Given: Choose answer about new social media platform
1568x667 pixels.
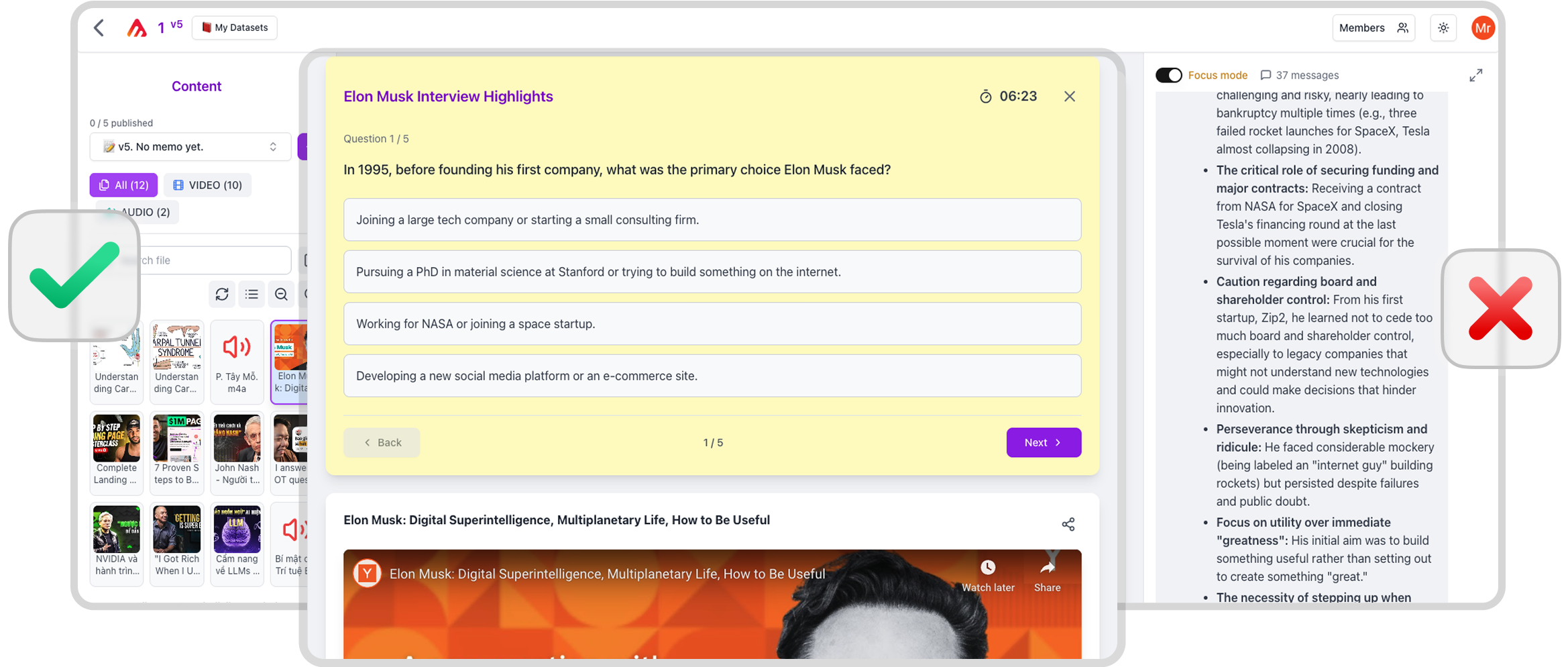Looking at the screenshot, I should coord(712,376).
